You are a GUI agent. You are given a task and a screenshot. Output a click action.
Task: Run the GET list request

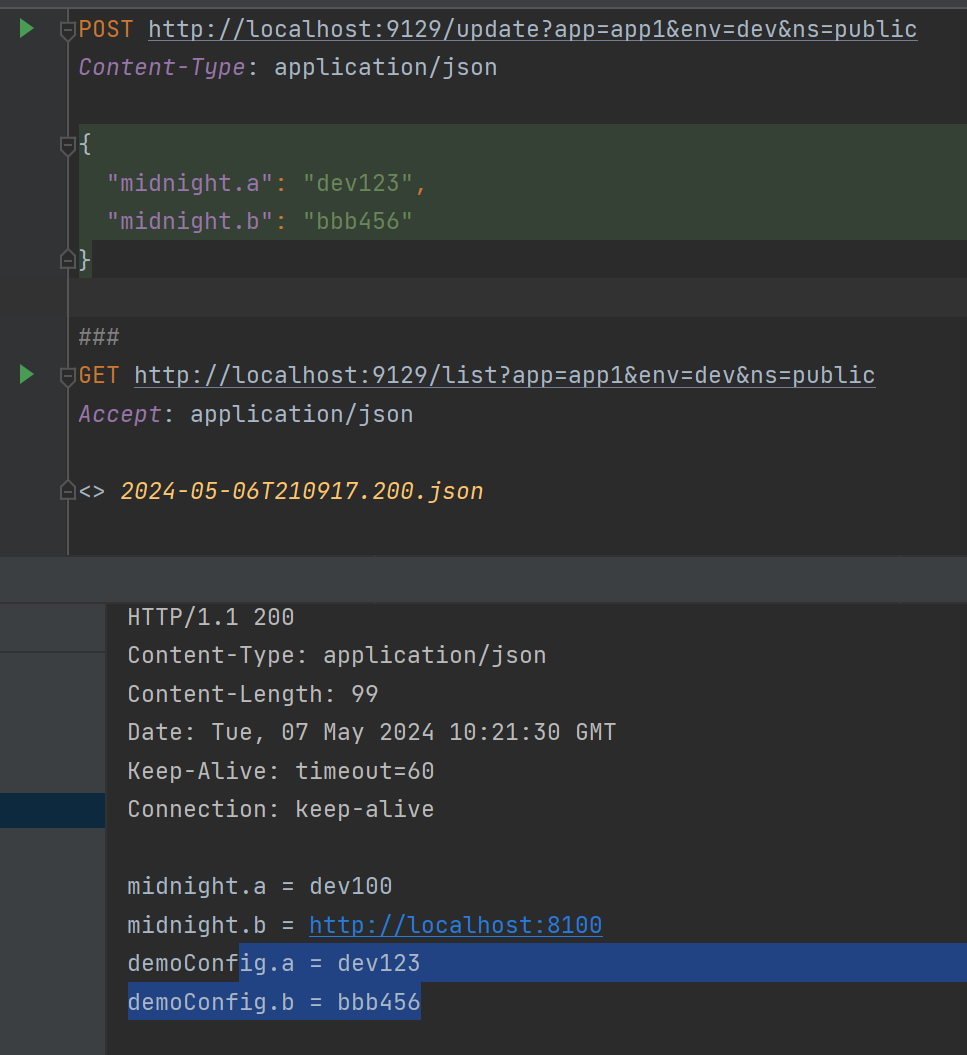[x=27, y=374]
